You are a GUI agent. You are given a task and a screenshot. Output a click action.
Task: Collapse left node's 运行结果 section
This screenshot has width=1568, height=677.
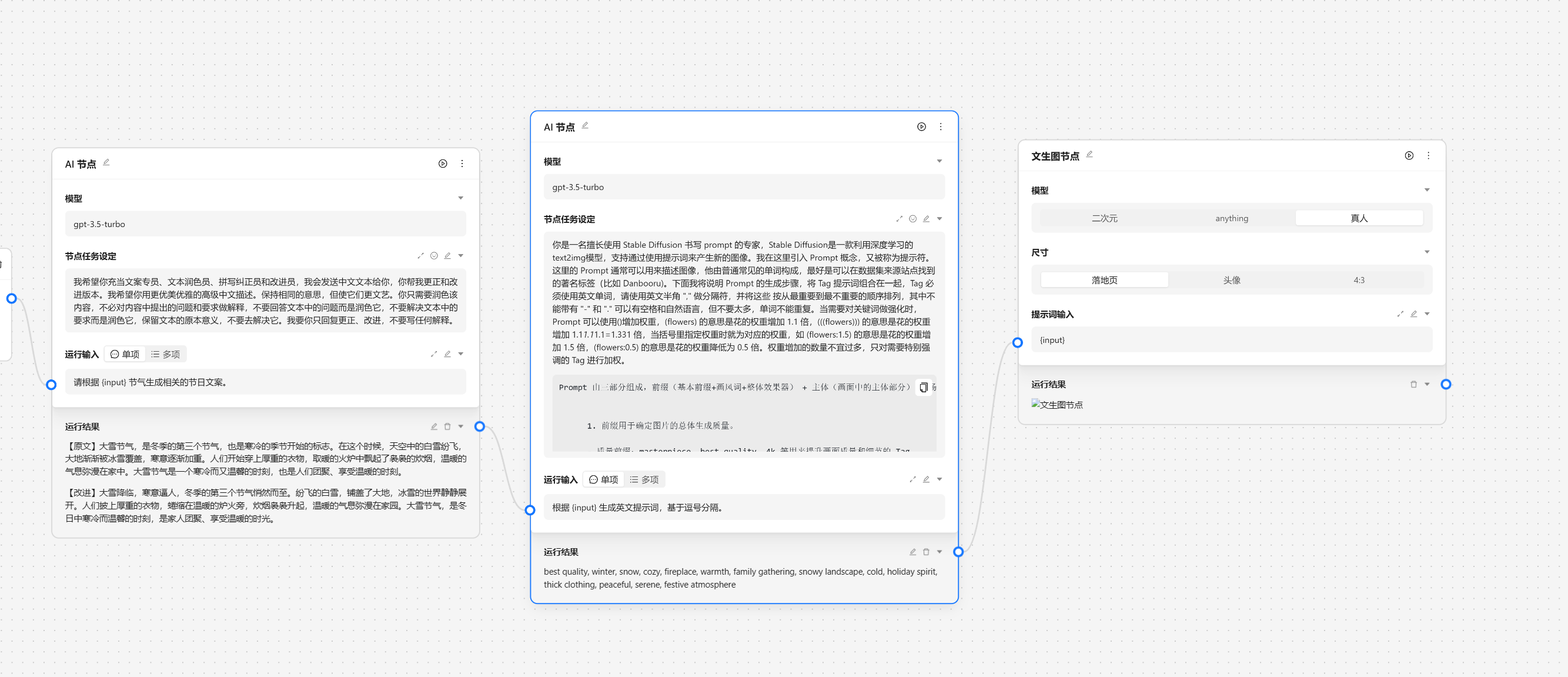[461, 427]
